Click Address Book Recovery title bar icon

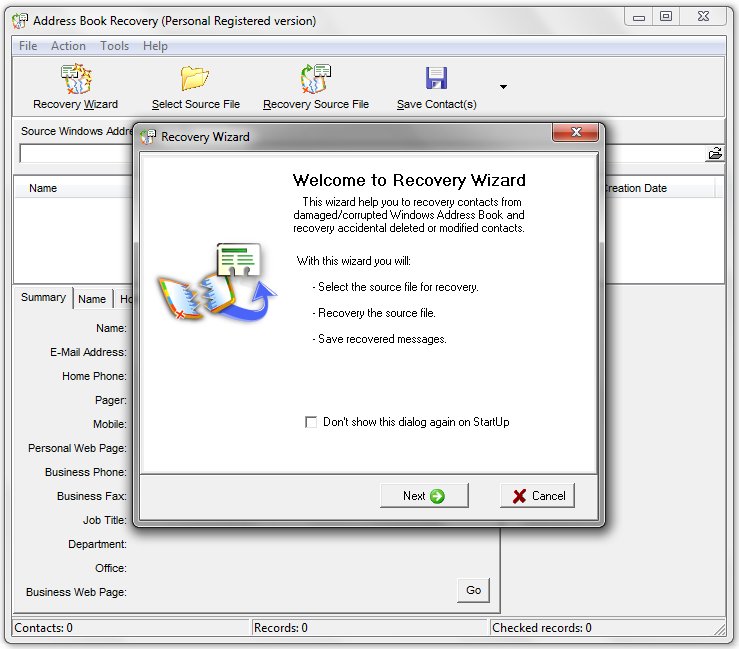pos(20,21)
